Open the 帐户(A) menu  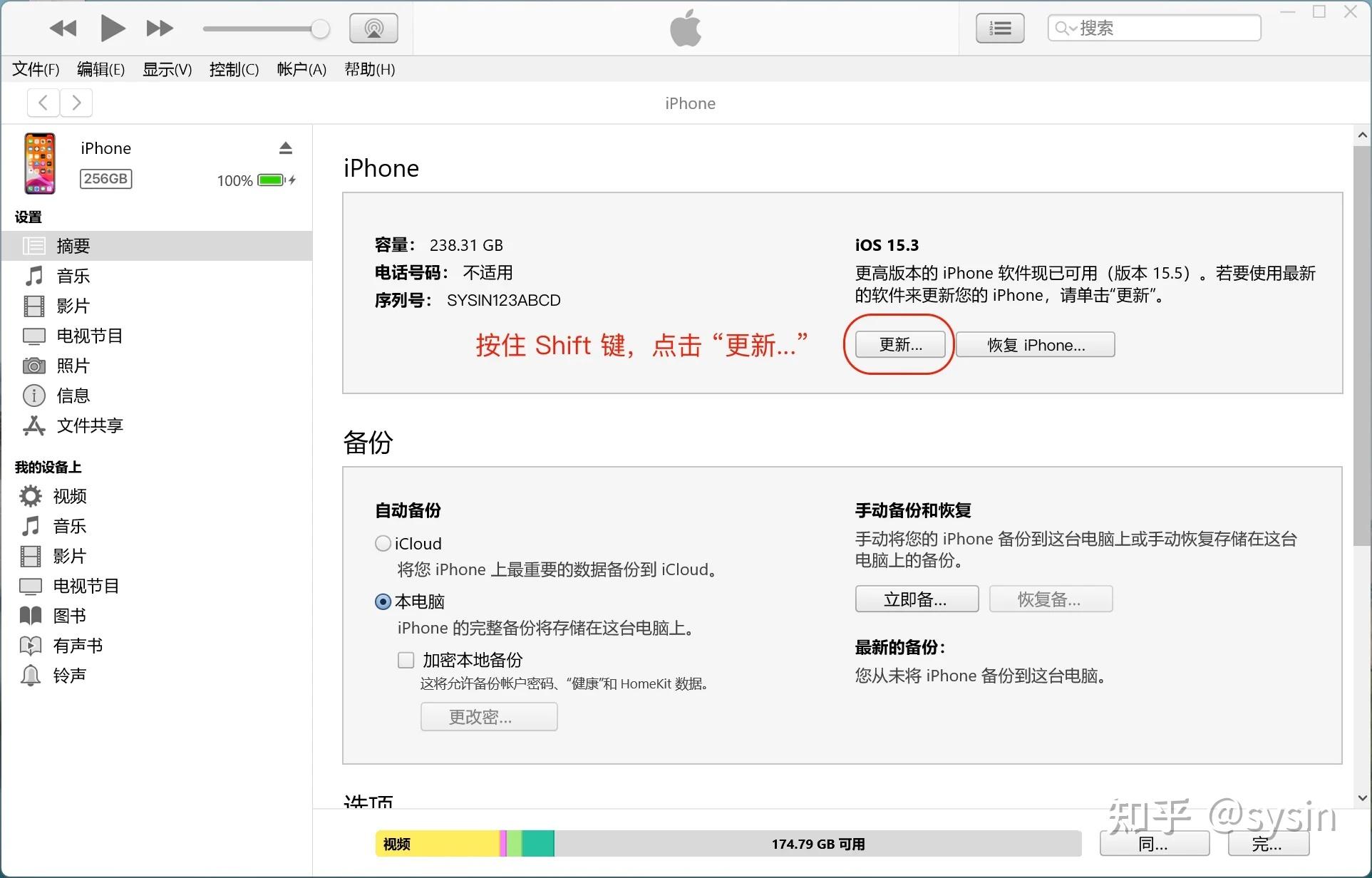(x=301, y=69)
